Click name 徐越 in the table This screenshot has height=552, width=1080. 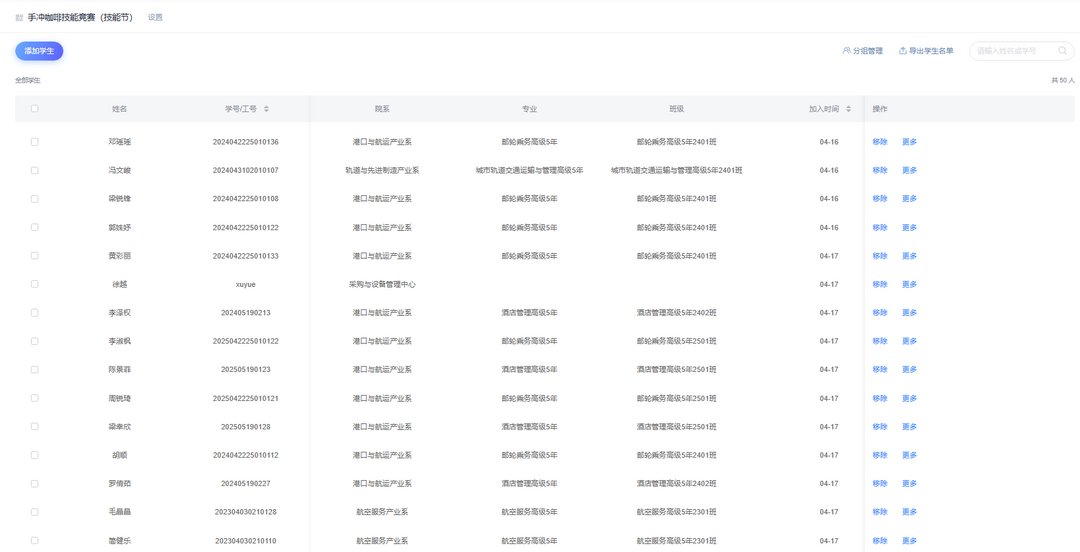pyautogui.click(x=120, y=284)
